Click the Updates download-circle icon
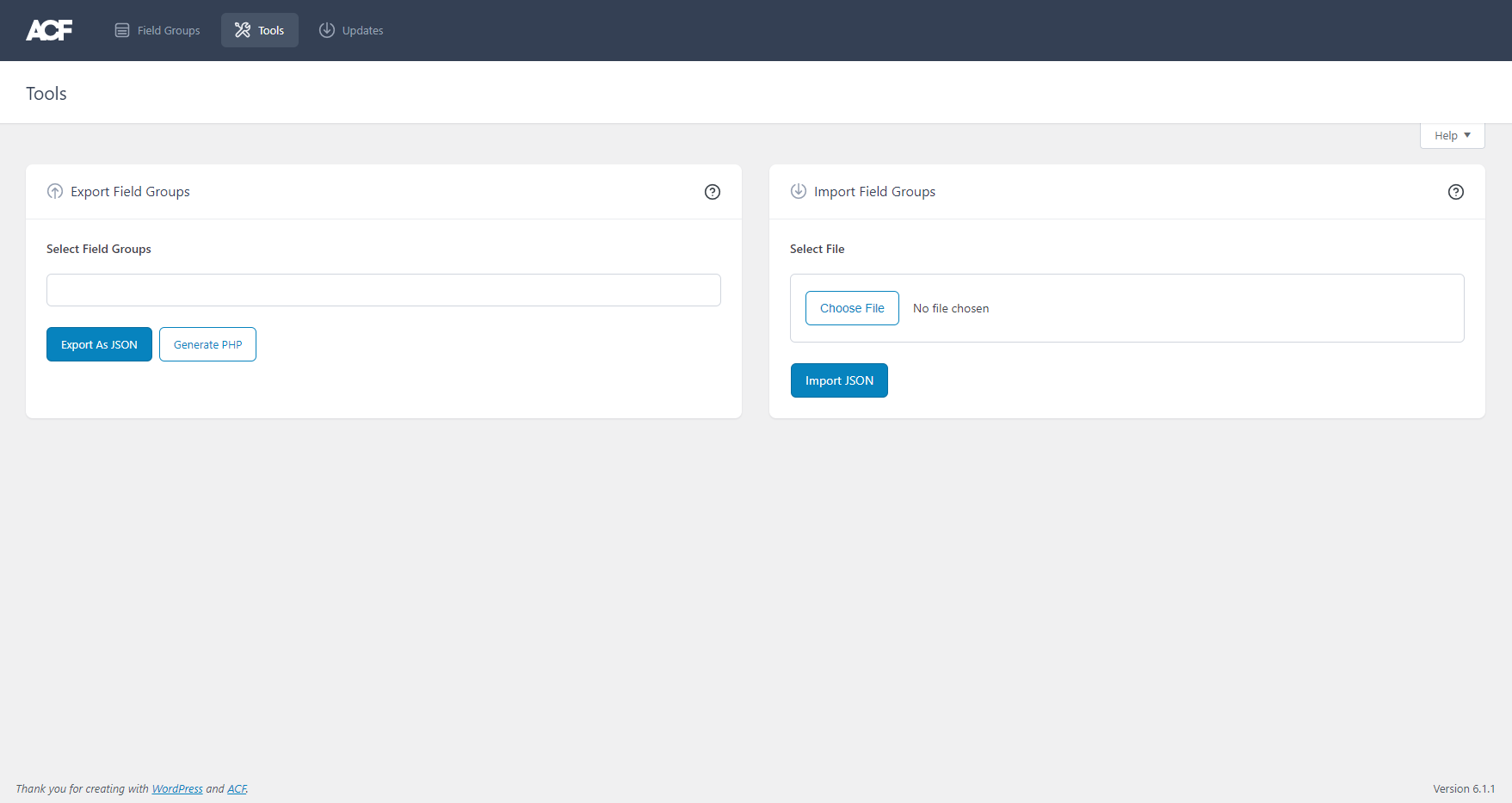The image size is (1512, 803). [327, 30]
